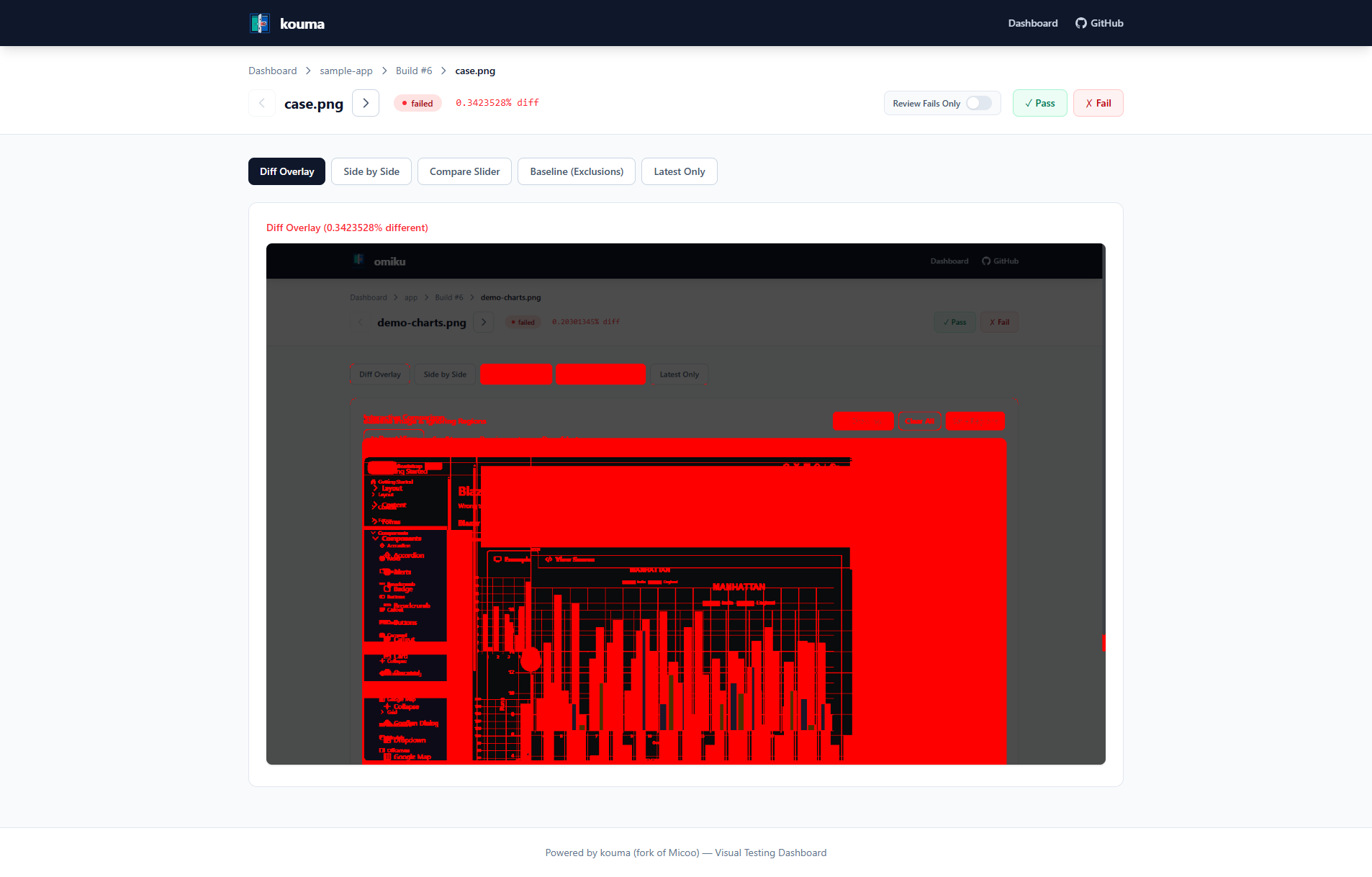Click the case.png breadcrumb item

[475, 71]
